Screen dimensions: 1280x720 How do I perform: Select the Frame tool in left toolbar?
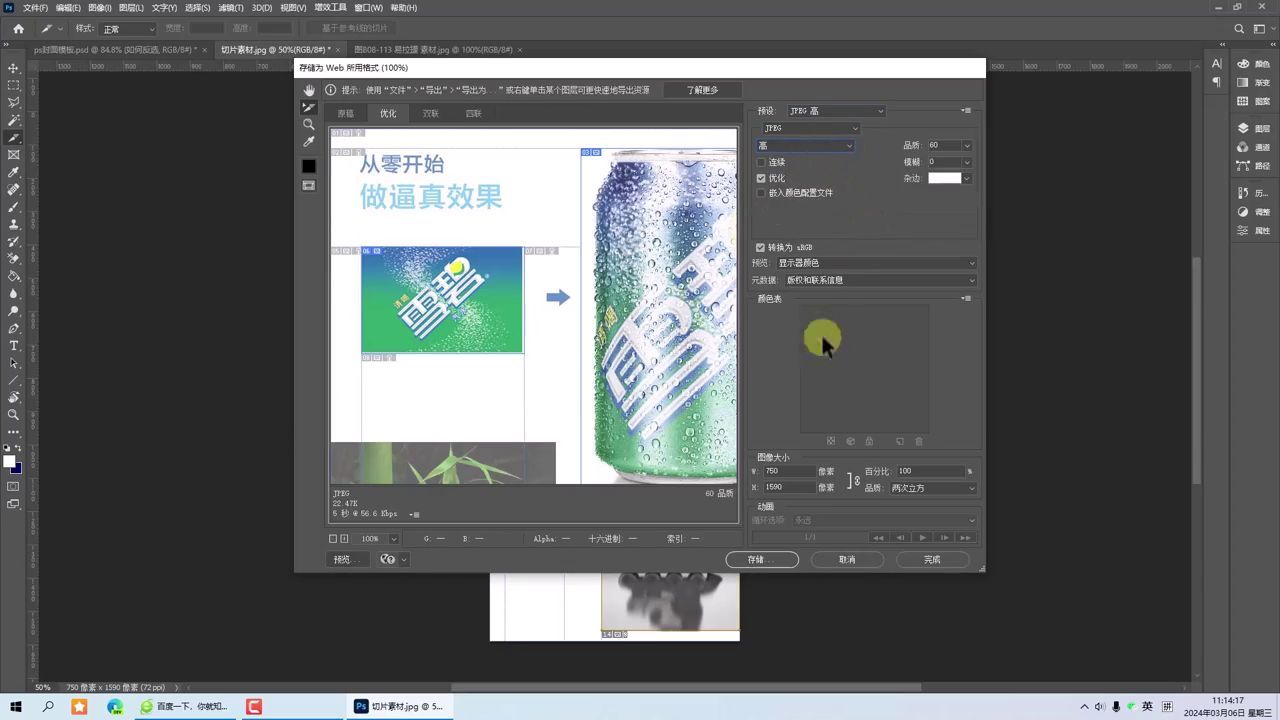click(x=13, y=155)
